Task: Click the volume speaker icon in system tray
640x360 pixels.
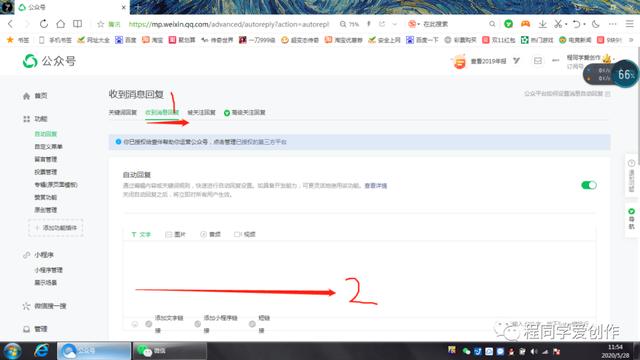Action: pyautogui.click(x=533, y=351)
